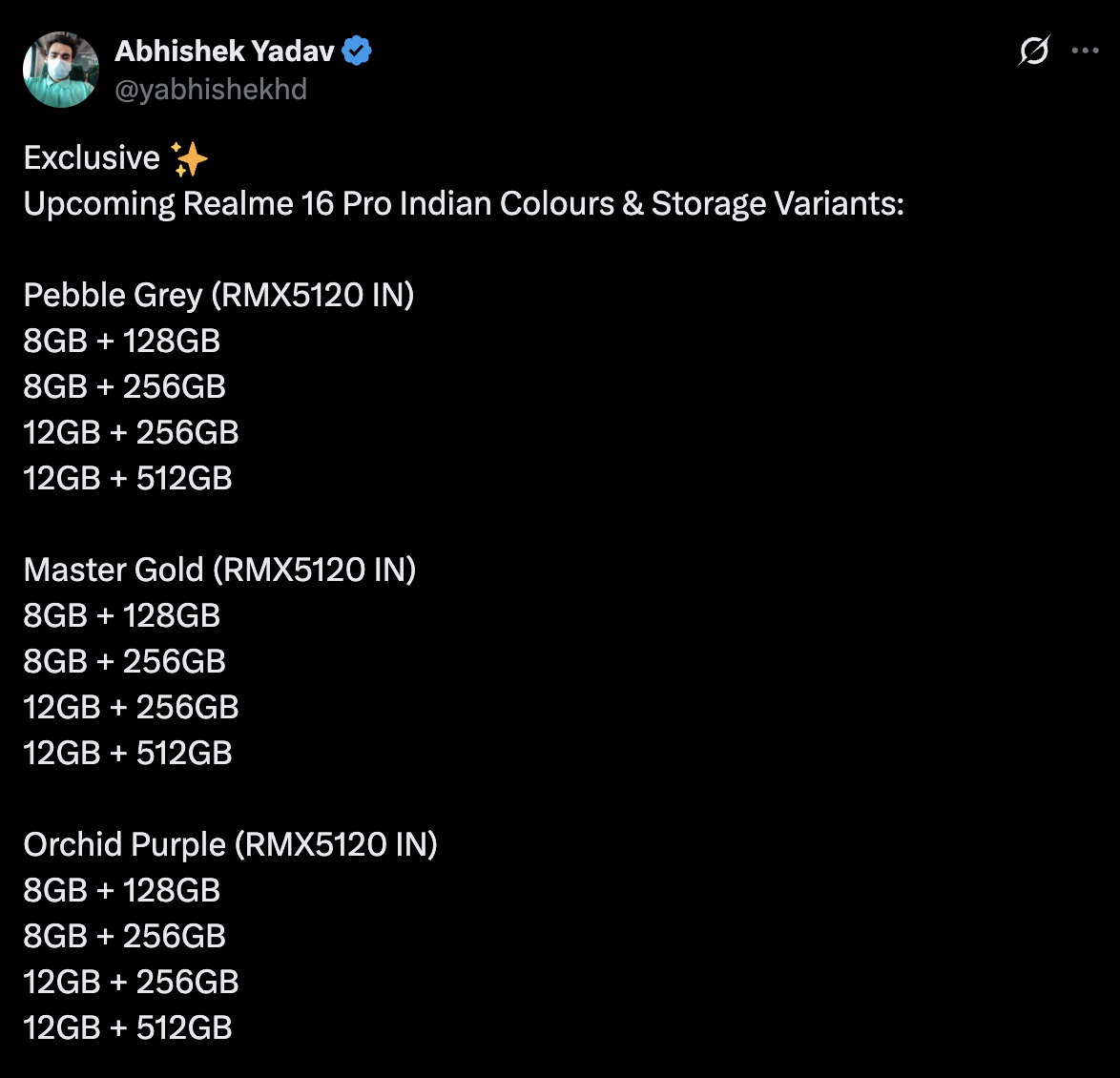This screenshot has height=1078, width=1120.
Task: Tap the blue verification tick after the name
Action: (x=356, y=52)
